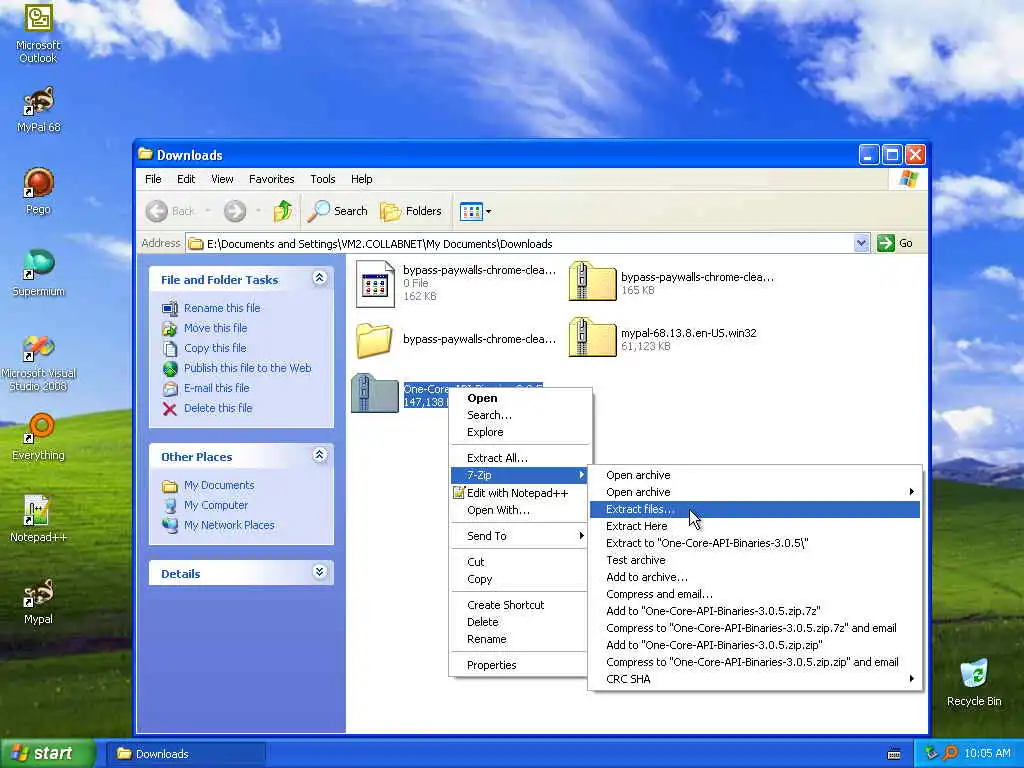The height and width of the screenshot is (768, 1024).
Task: Collapse the File and Folder Tasks panel
Action: (319, 278)
